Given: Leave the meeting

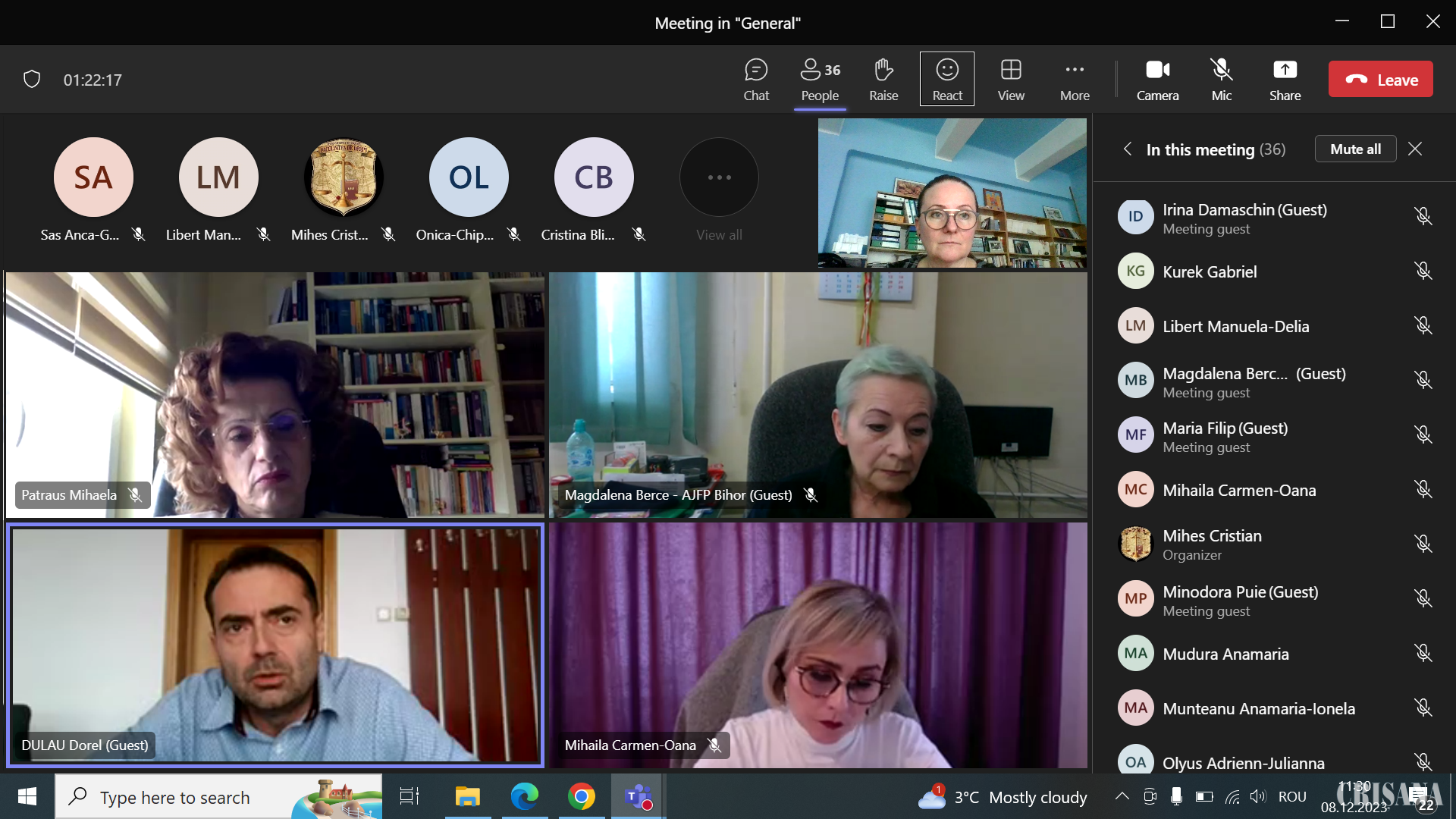Looking at the screenshot, I should pyautogui.click(x=1380, y=79).
